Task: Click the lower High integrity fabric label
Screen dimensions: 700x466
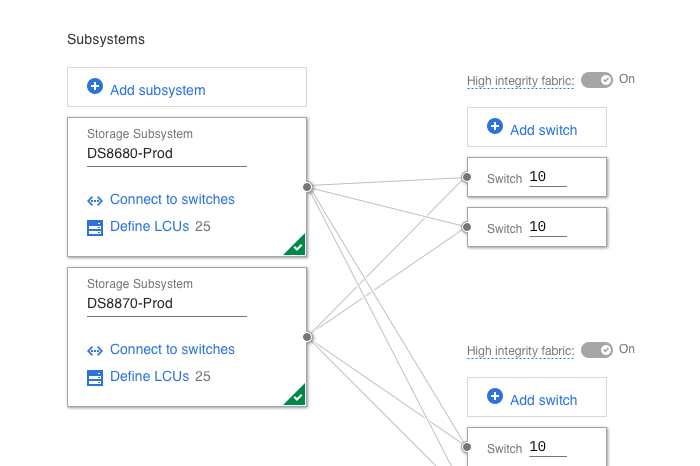Action: (520, 351)
